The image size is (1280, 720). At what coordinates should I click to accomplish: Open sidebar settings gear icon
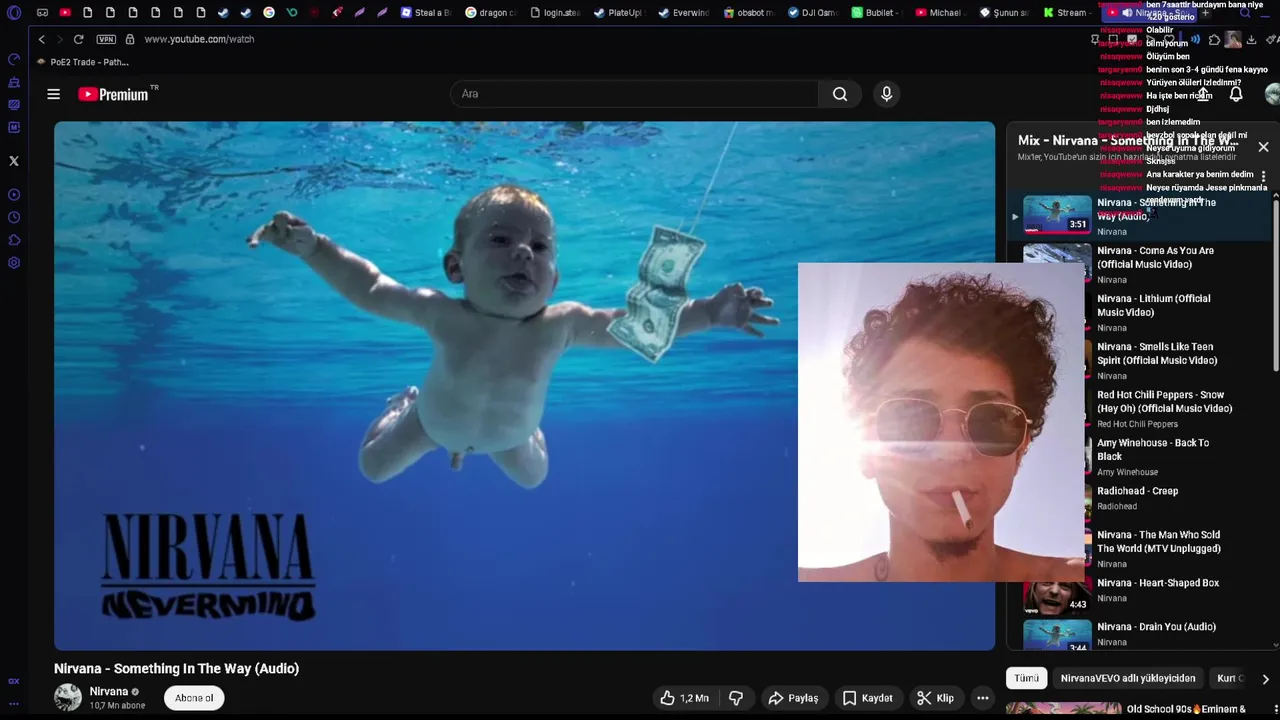coord(14,263)
